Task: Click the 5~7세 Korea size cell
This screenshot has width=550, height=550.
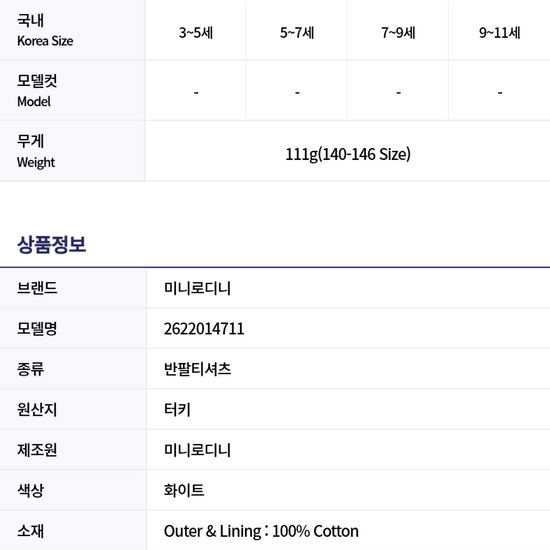Action: (x=297, y=30)
